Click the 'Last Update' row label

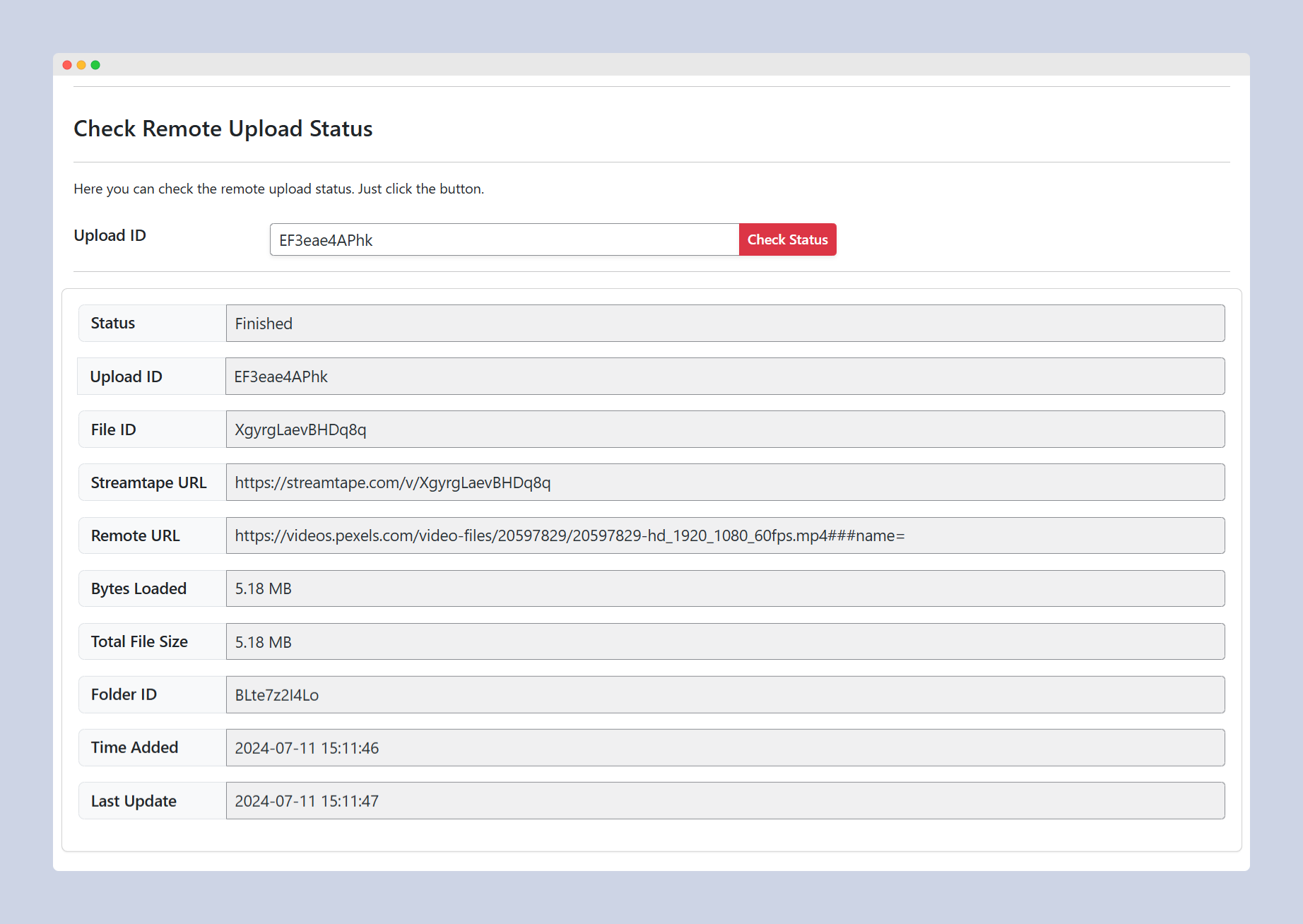pyautogui.click(x=134, y=801)
